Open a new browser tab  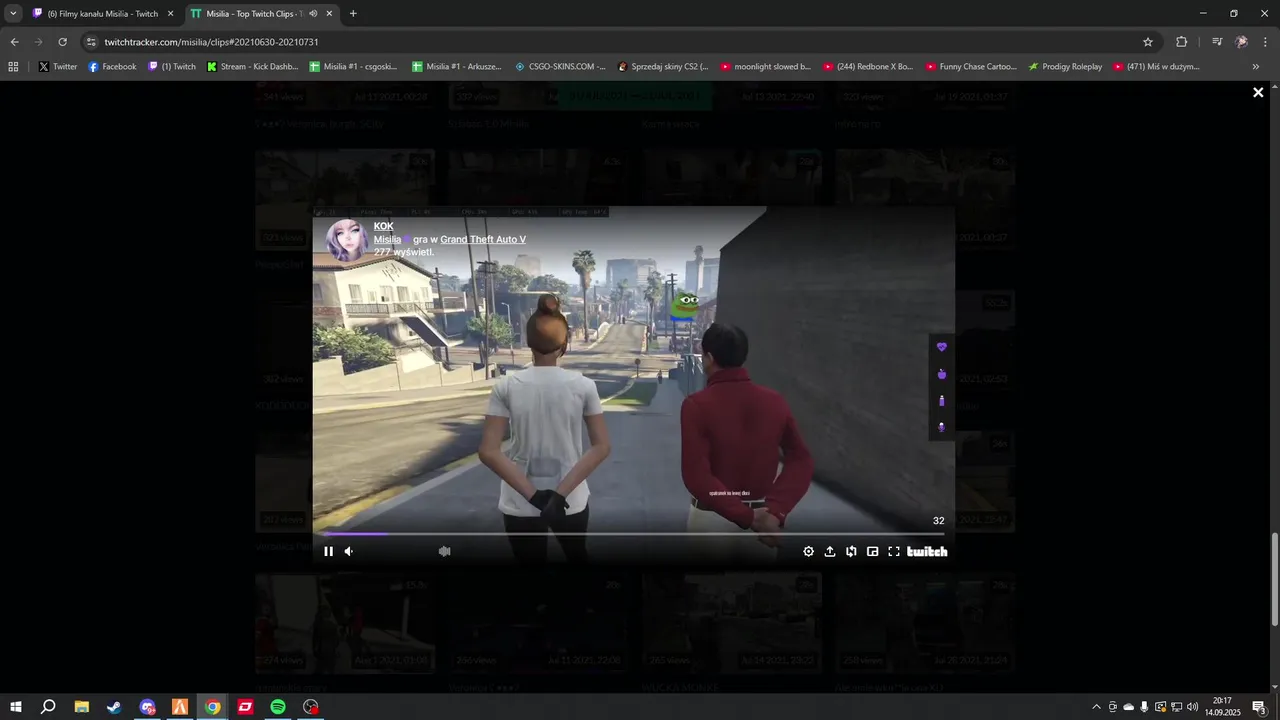point(353,14)
